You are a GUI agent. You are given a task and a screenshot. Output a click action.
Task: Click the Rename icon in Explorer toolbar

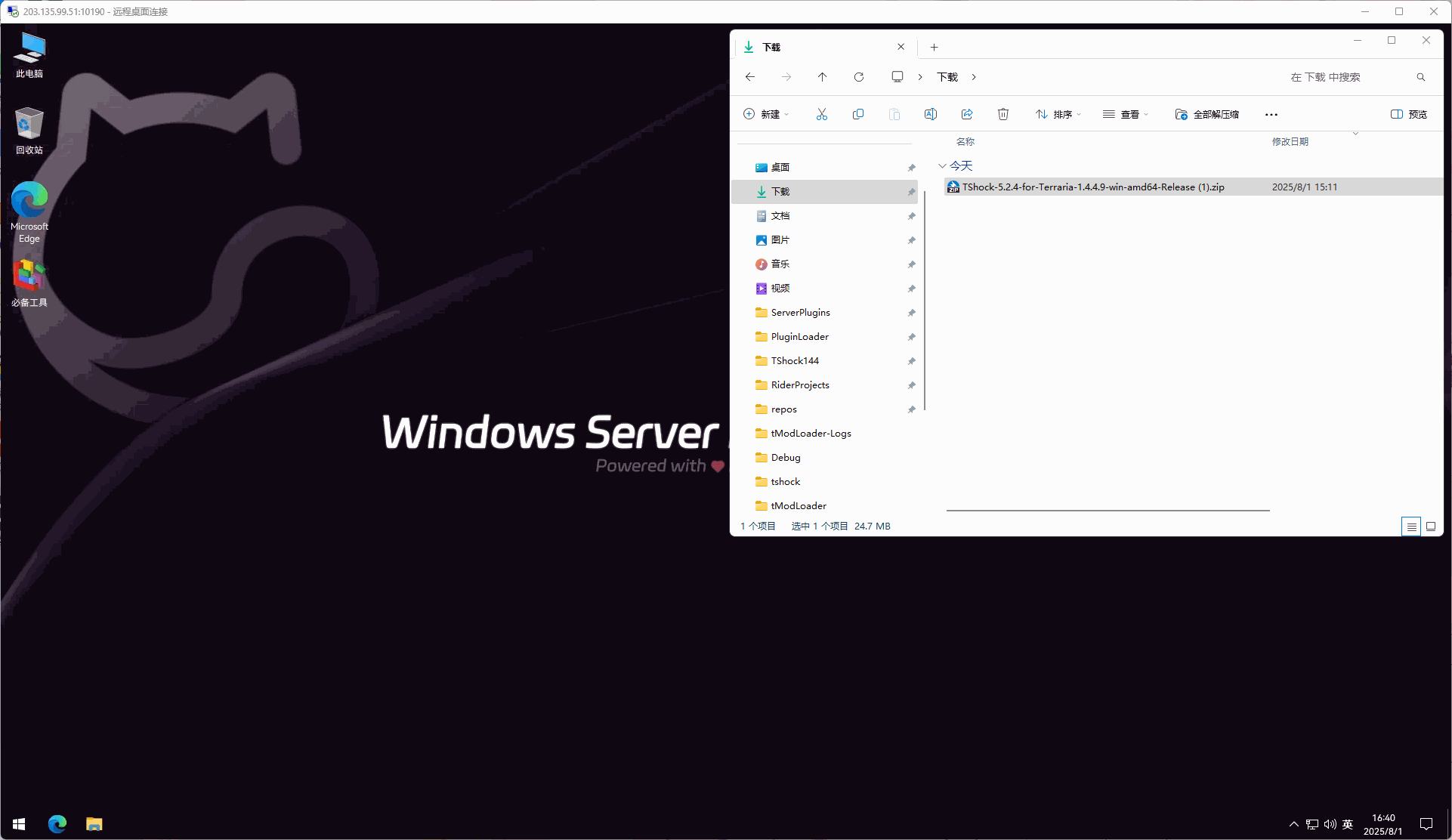(x=931, y=114)
